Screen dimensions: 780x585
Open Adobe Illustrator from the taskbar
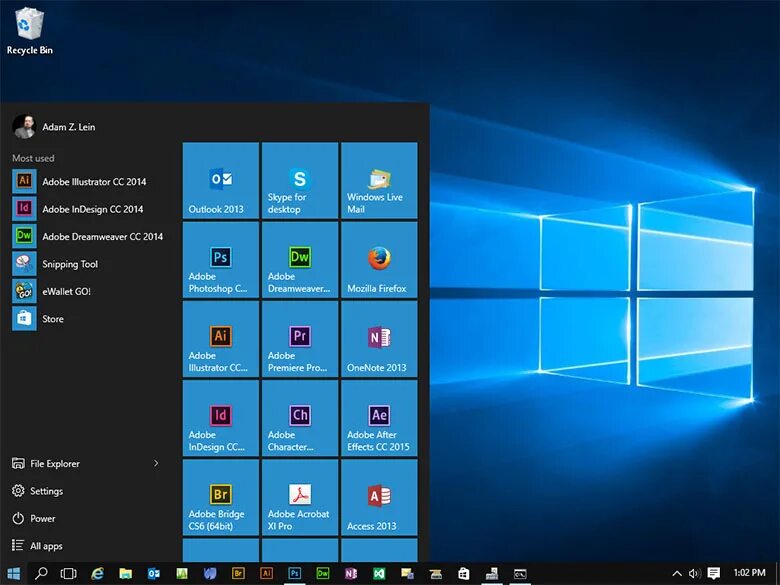click(x=267, y=574)
